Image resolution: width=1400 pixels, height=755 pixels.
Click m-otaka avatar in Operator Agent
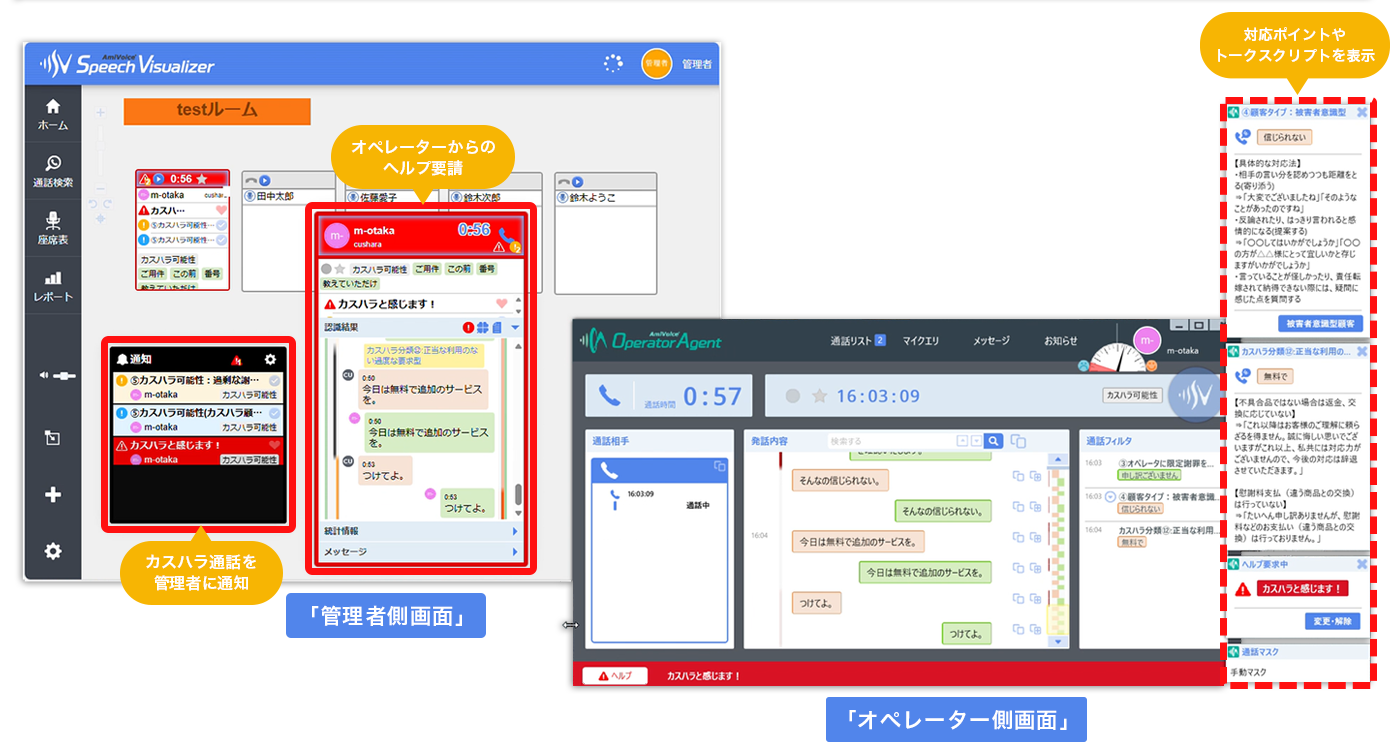pos(1147,342)
